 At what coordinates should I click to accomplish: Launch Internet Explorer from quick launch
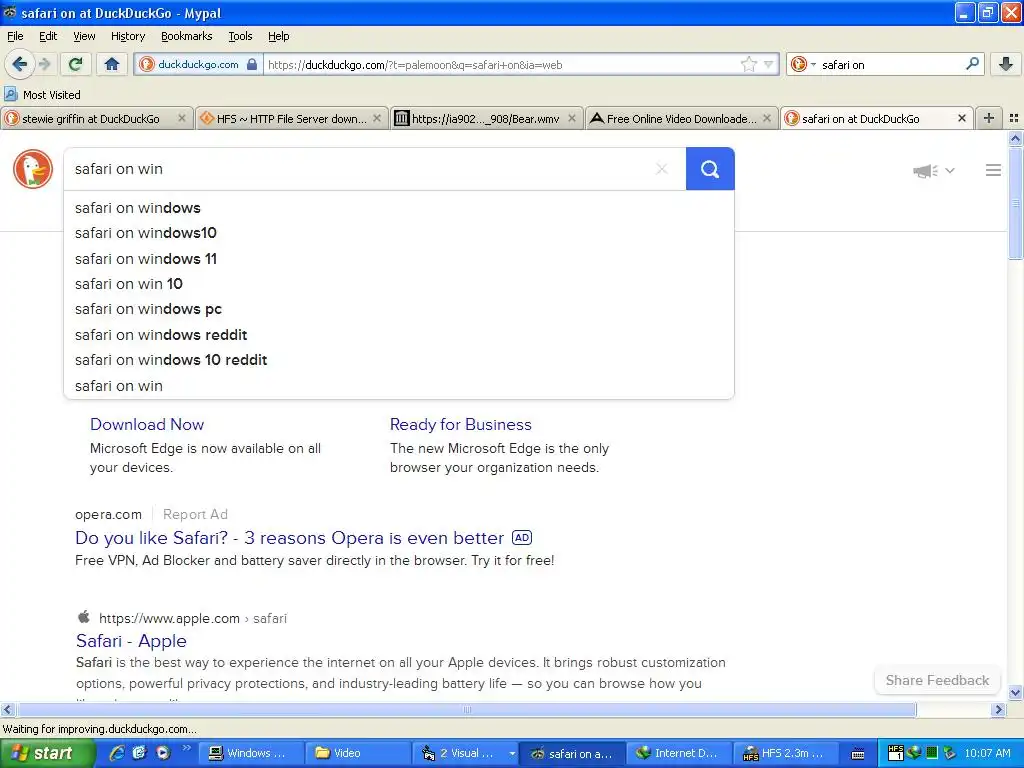117,753
